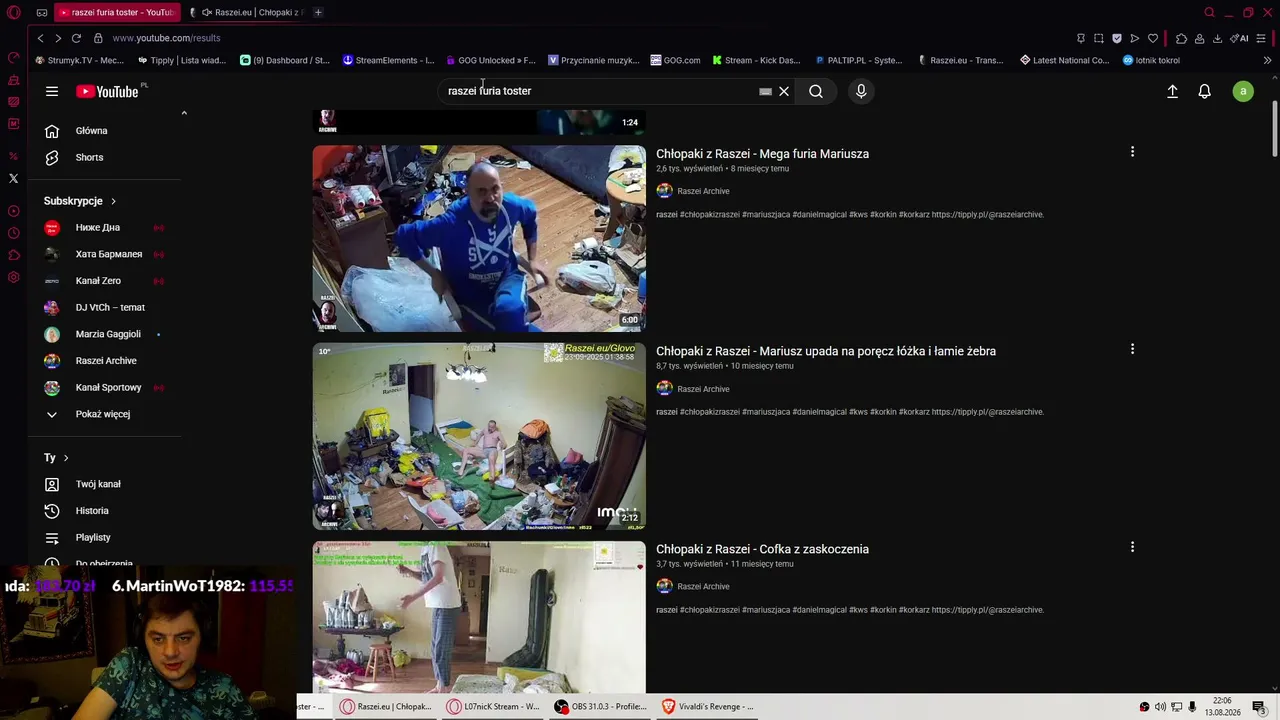Open the ad blocker shield icon
Viewport: 1280px width, 720px height.
1117,38
